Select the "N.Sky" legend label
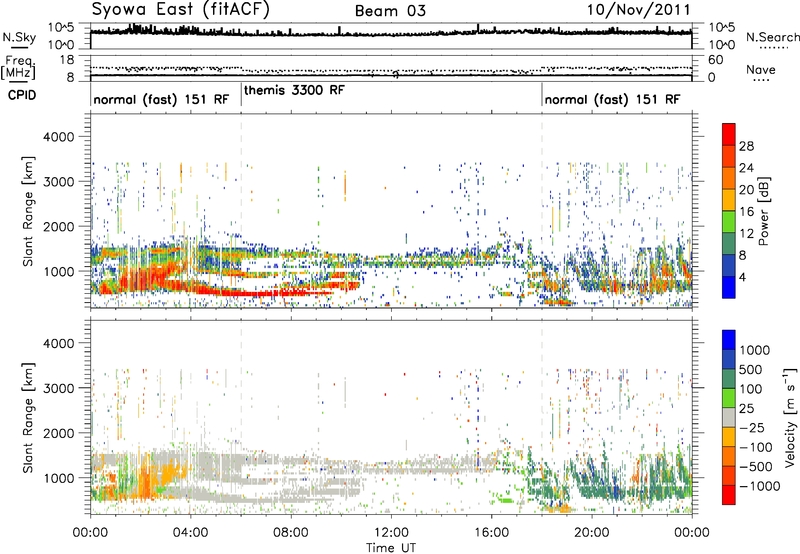 click(19, 37)
